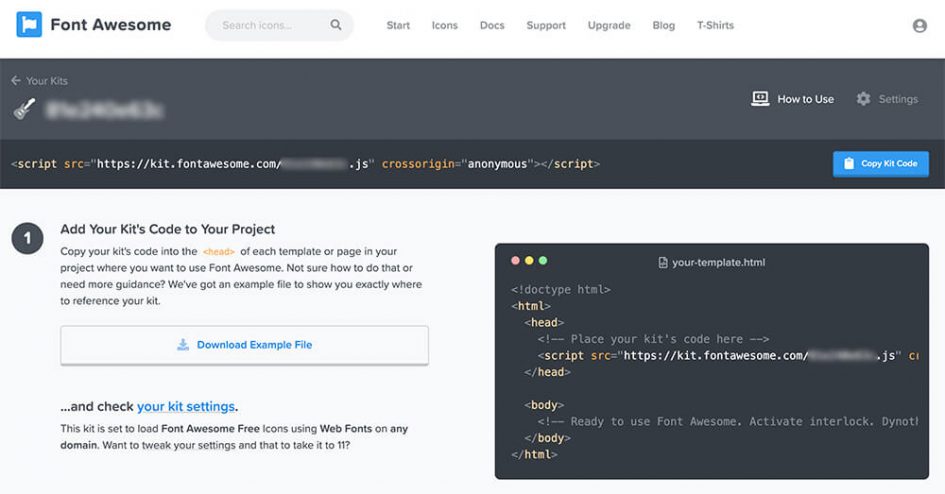
Task: Open the Start menu item
Action: pos(398,25)
